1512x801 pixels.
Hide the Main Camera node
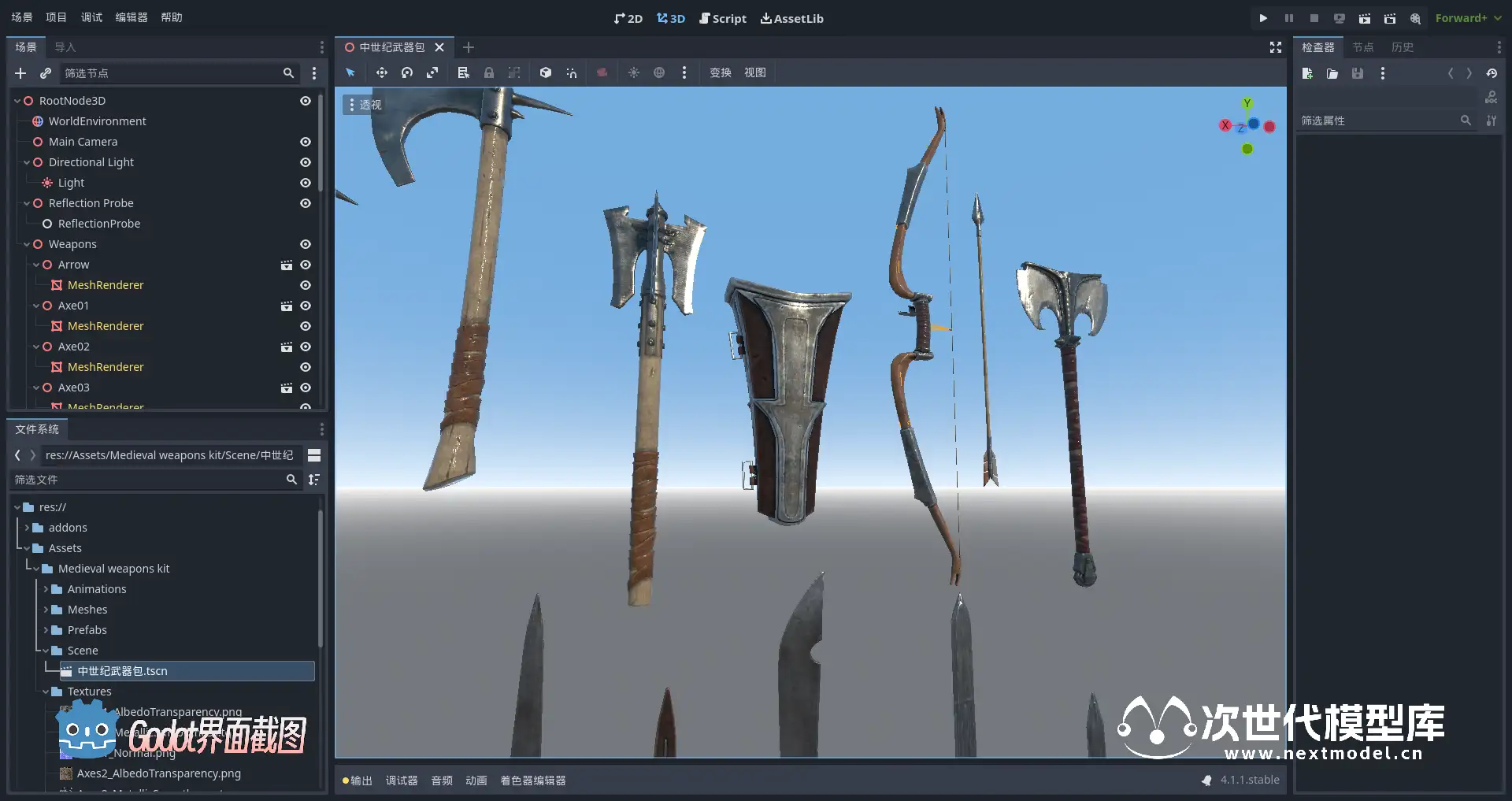(306, 142)
